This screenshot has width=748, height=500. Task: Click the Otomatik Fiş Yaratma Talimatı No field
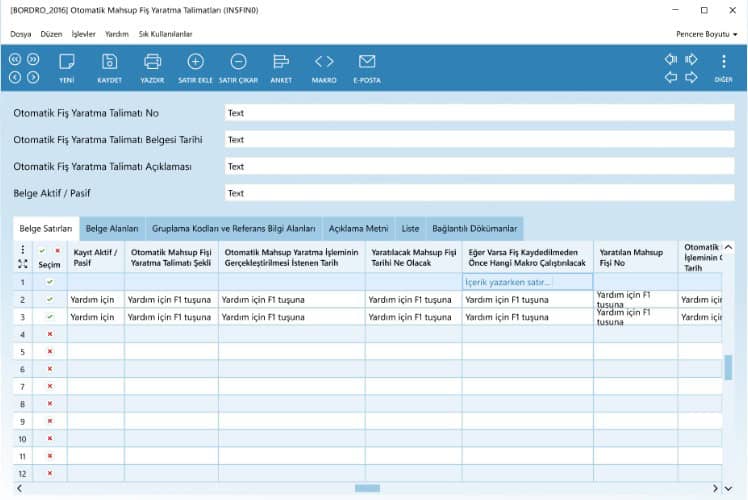coord(479,113)
